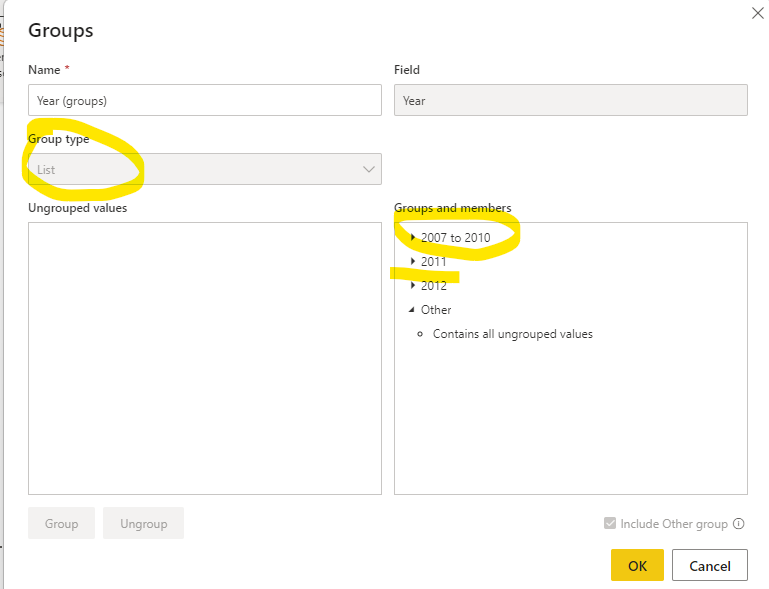Select the Other group row

[436, 310]
